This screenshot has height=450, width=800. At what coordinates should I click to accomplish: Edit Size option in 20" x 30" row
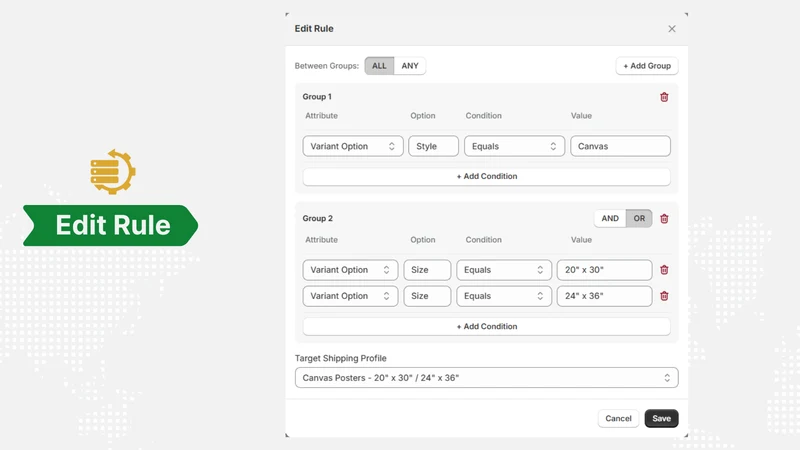coord(427,270)
